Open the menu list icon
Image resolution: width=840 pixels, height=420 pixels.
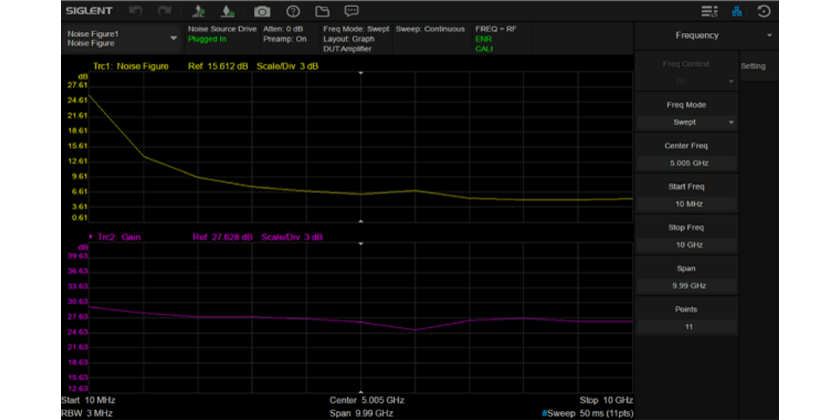(x=709, y=11)
